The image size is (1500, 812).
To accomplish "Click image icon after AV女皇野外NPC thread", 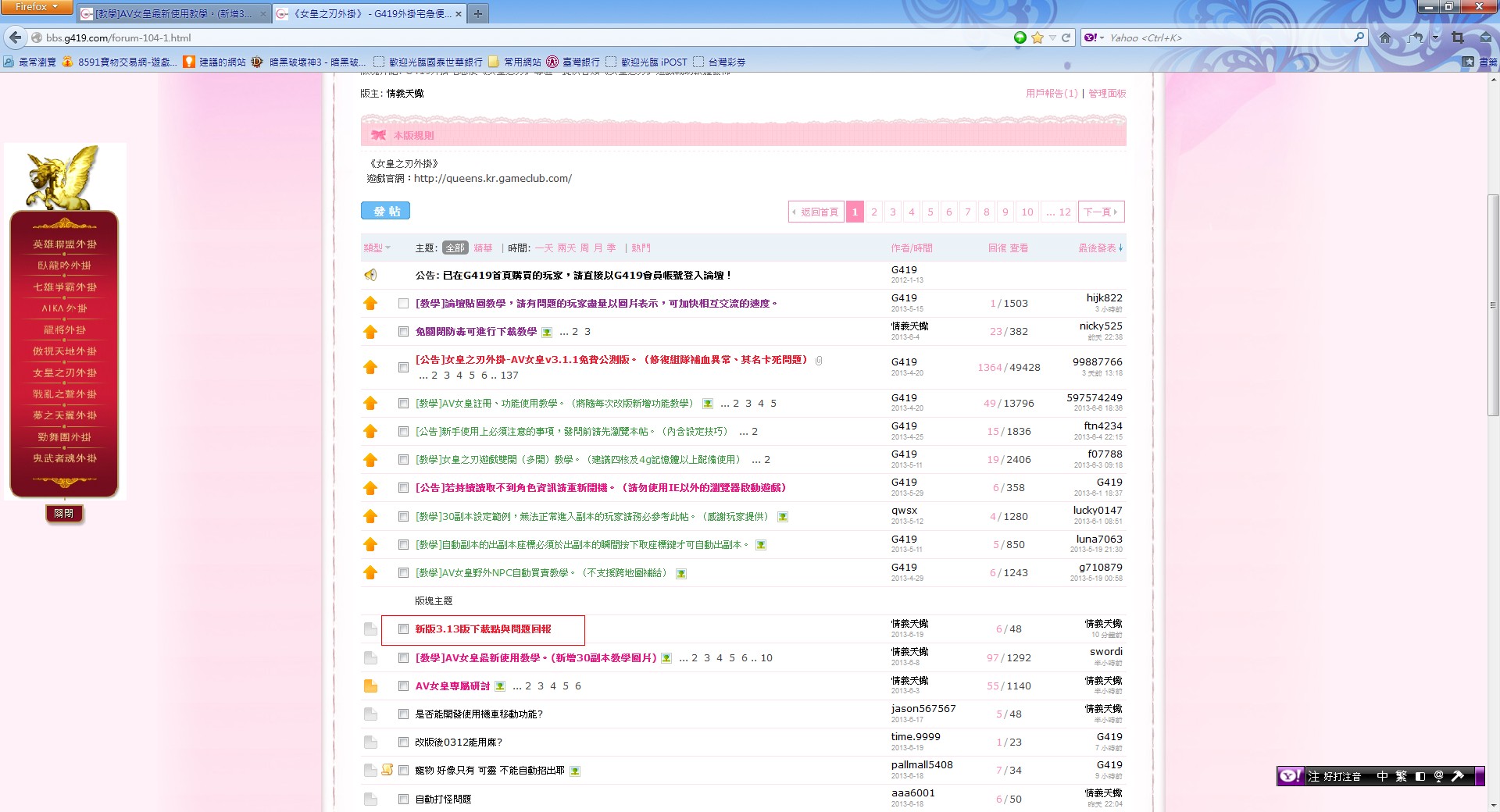I will 681,574.
